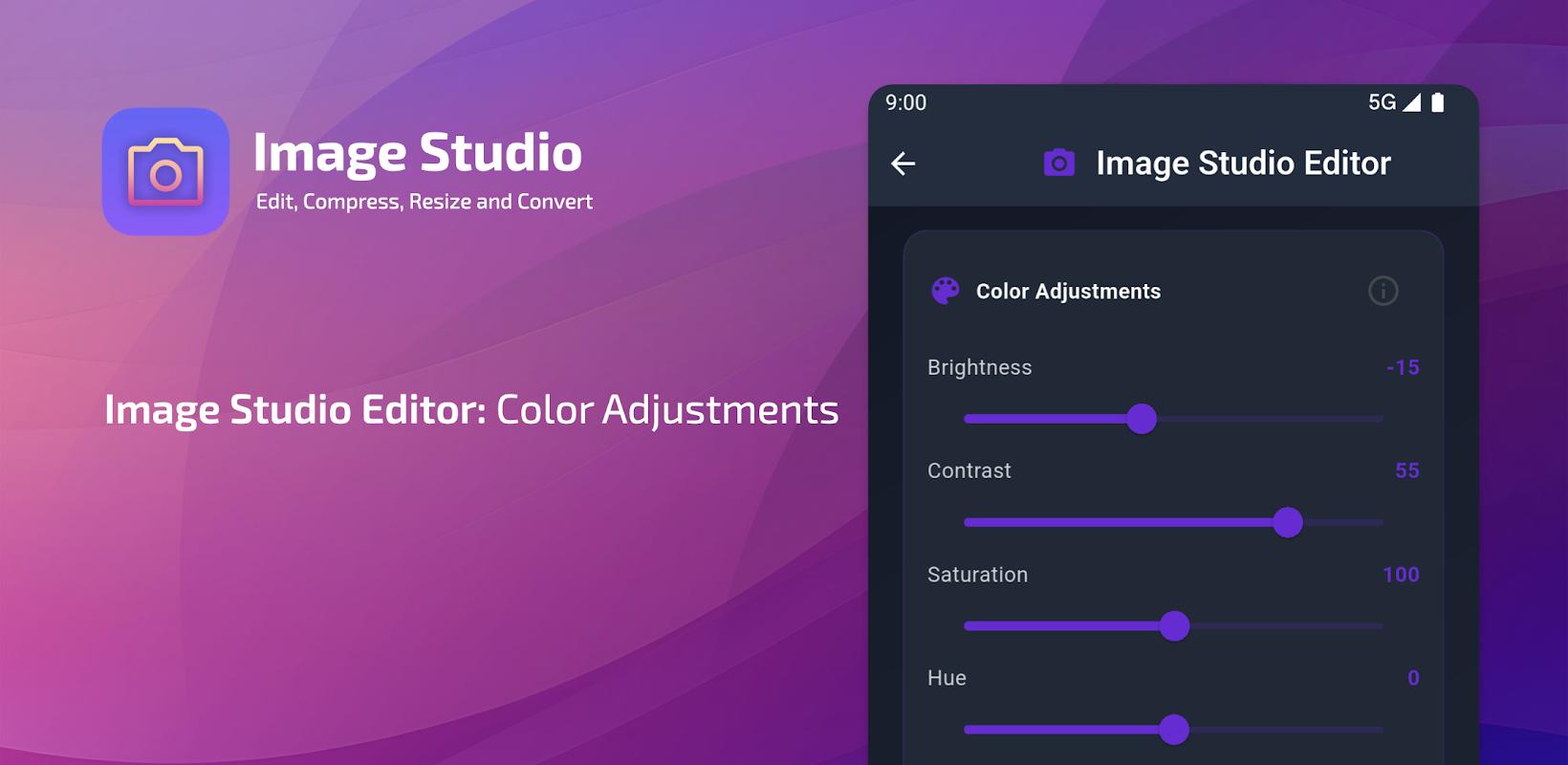Click the Image Studio Editor title
Image resolution: width=1568 pixels, height=765 pixels.
click(x=1243, y=164)
